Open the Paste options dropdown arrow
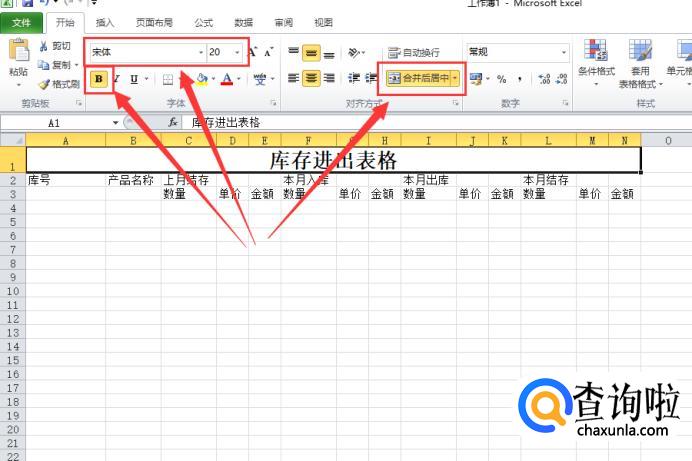The height and width of the screenshot is (461, 692). click(x=19, y=84)
